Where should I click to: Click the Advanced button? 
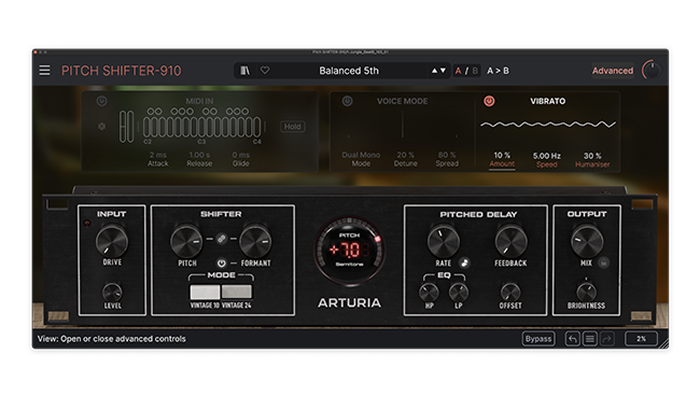(x=612, y=70)
